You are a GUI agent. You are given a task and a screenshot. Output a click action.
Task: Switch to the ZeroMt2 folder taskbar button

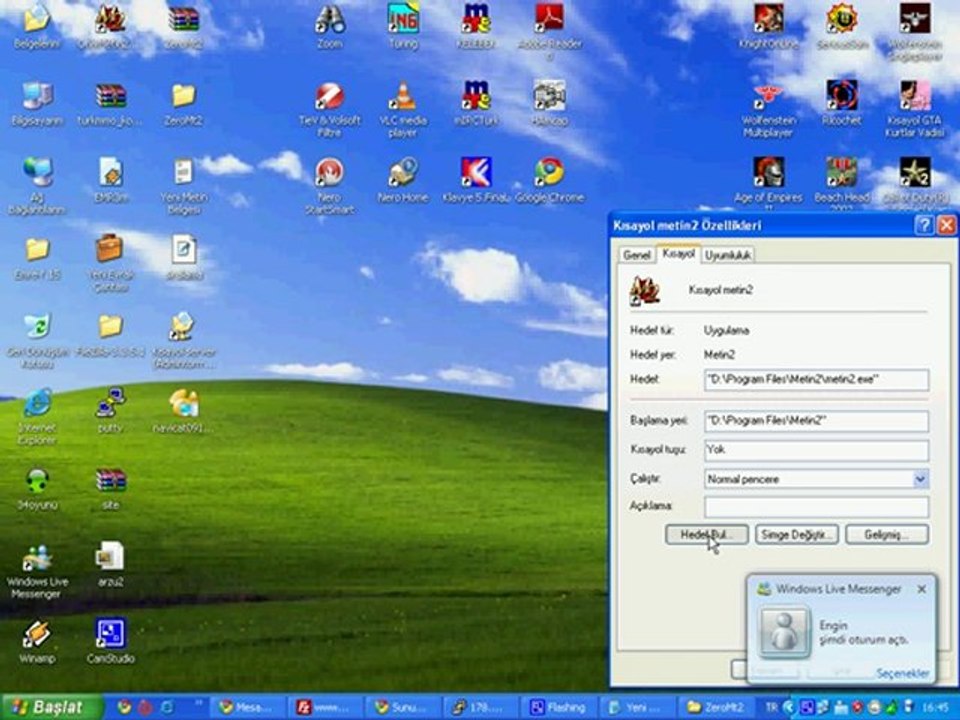coord(715,707)
